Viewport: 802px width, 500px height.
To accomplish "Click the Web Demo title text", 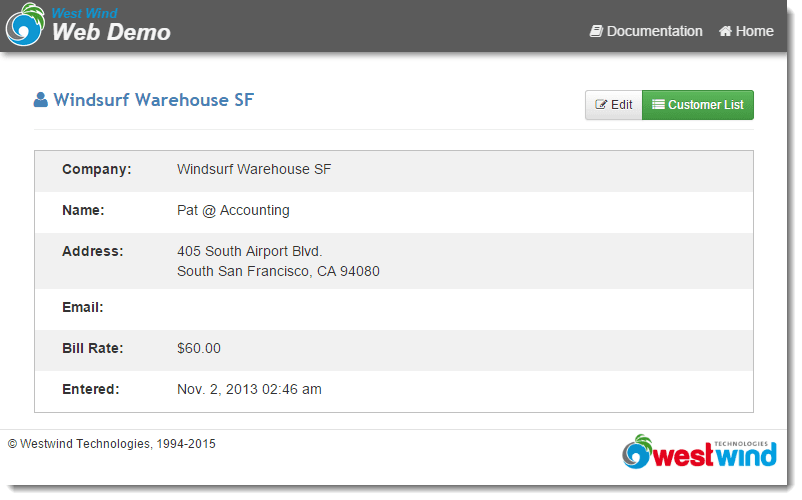I will [x=111, y=33].
